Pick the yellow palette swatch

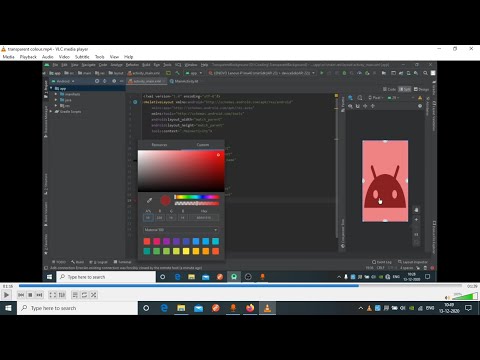click(186, 251)
